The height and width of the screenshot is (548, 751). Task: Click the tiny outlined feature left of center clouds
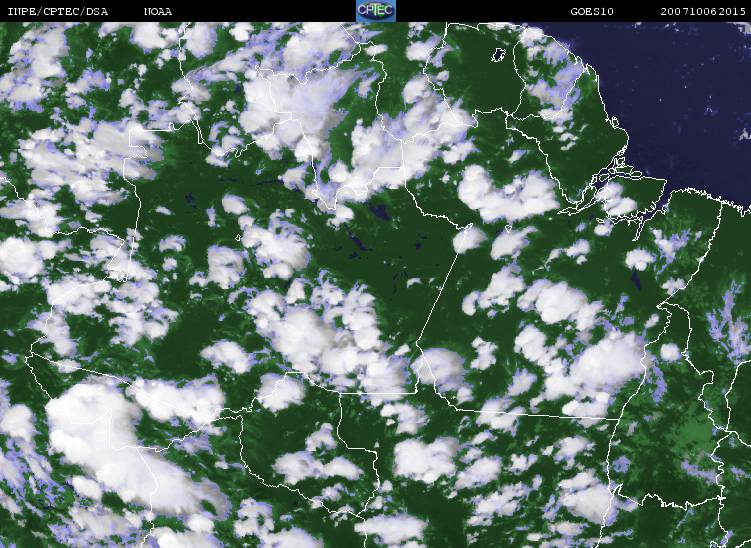[x=238, y=237]
